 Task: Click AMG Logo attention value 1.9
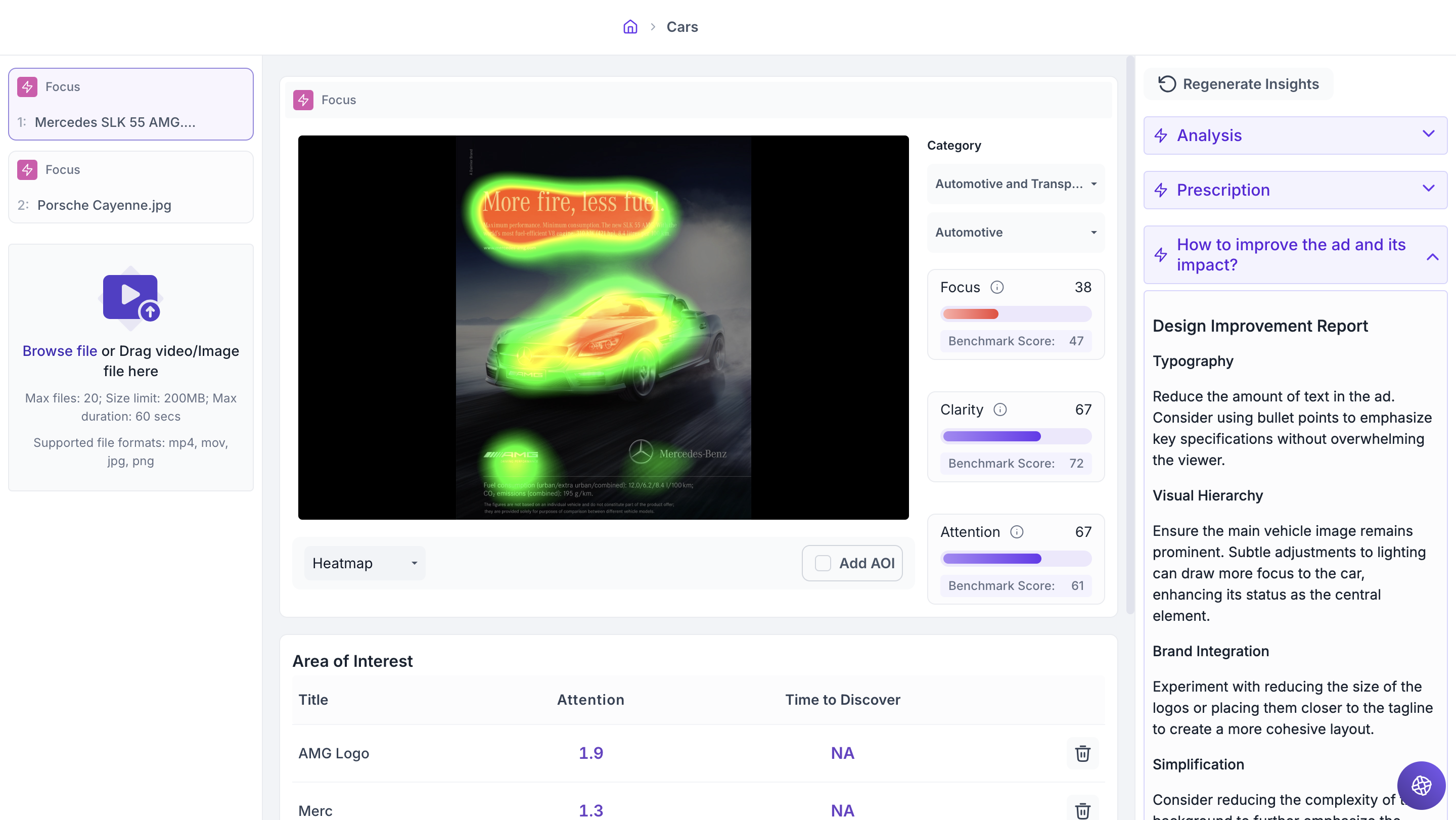[x=590, y=753]
